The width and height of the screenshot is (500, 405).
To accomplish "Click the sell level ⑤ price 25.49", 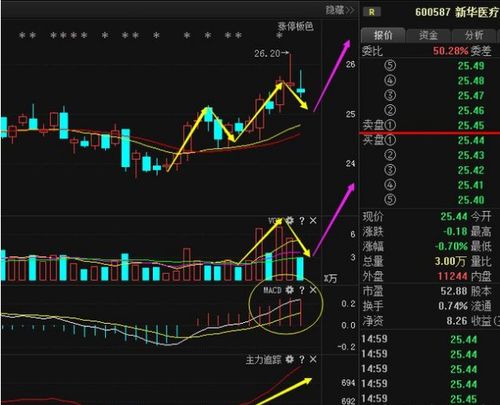I will click(x=470, y=66).
